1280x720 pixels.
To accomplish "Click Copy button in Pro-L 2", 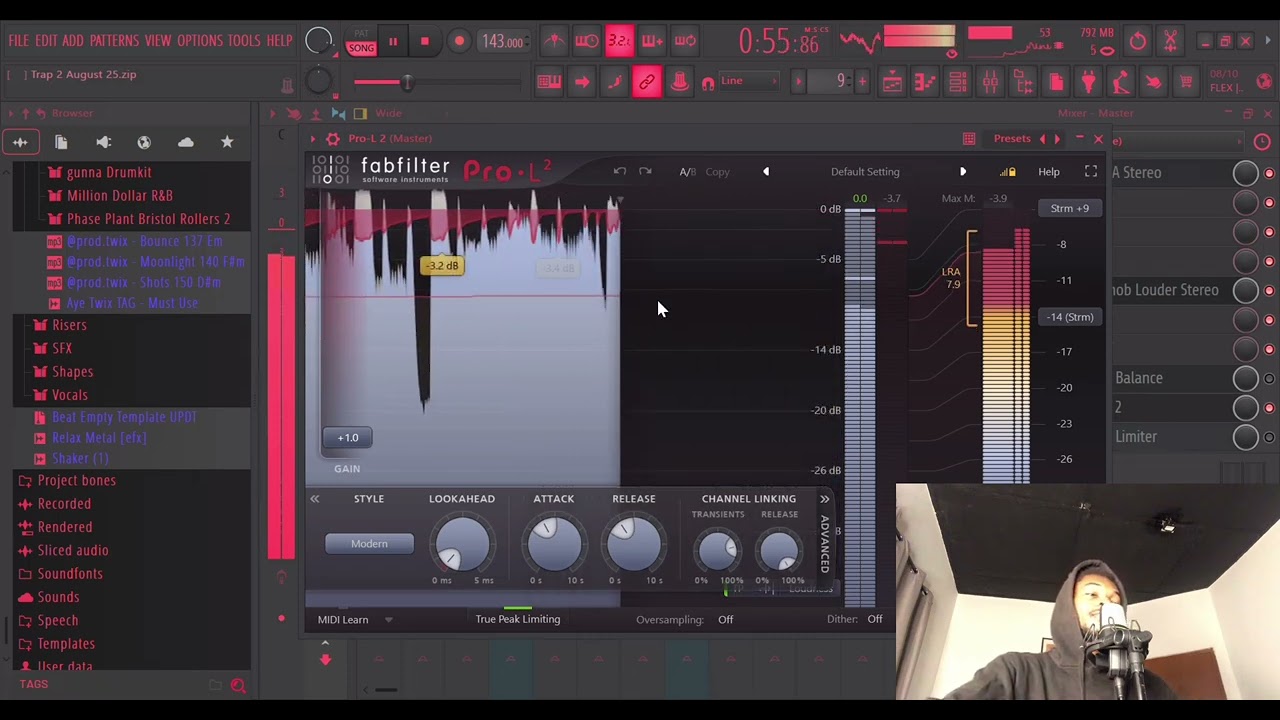I will pyautogui.click(x=717, y=172).
